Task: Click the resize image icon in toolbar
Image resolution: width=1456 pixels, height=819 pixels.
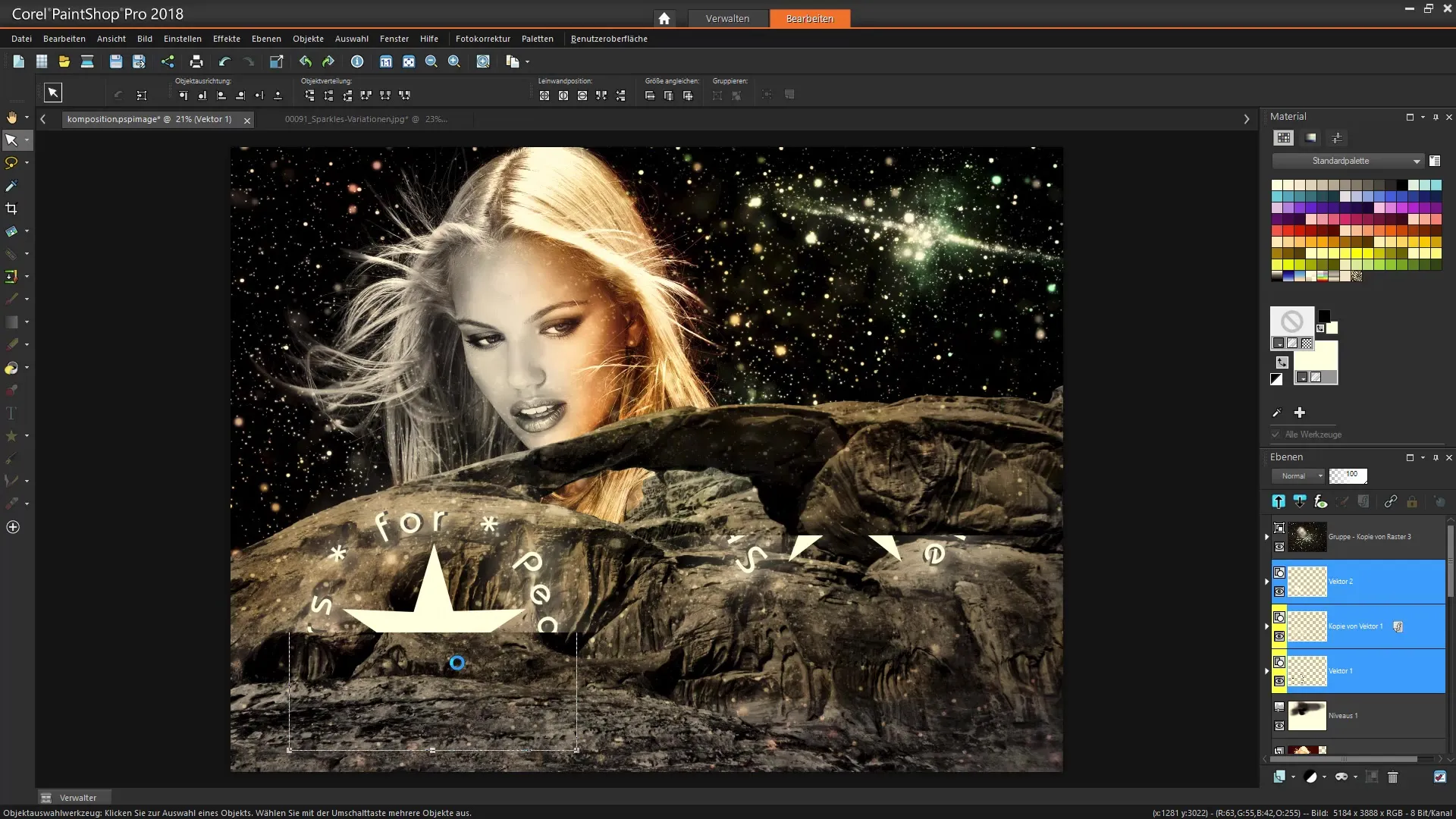Action: tap(277, 61)
